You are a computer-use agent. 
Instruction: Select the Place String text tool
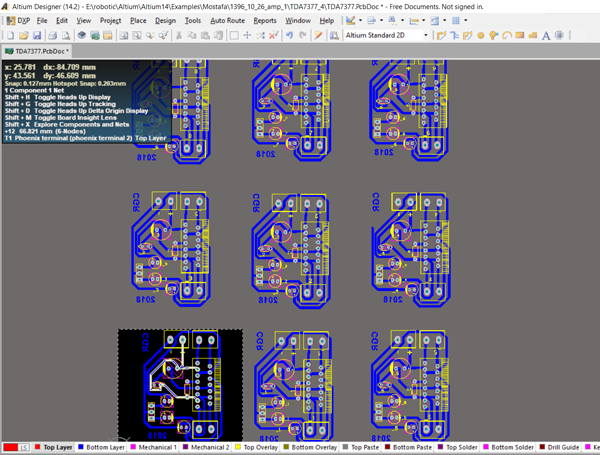point(545,35)
